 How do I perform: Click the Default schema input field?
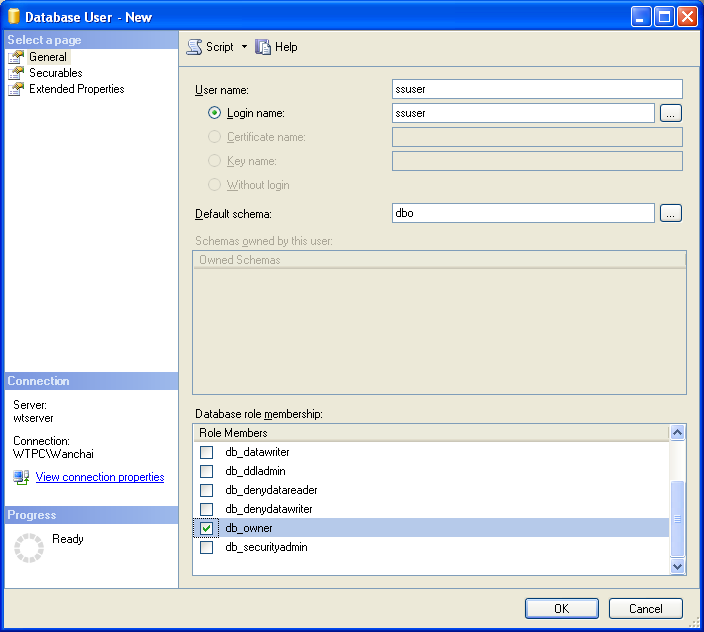(x=523, y=213)
